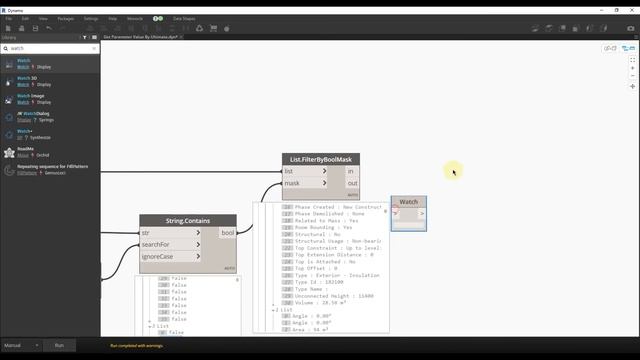Click the zoom out minus icon
Viewport: 640px width, 360px height.
click(x=632, y=76)
